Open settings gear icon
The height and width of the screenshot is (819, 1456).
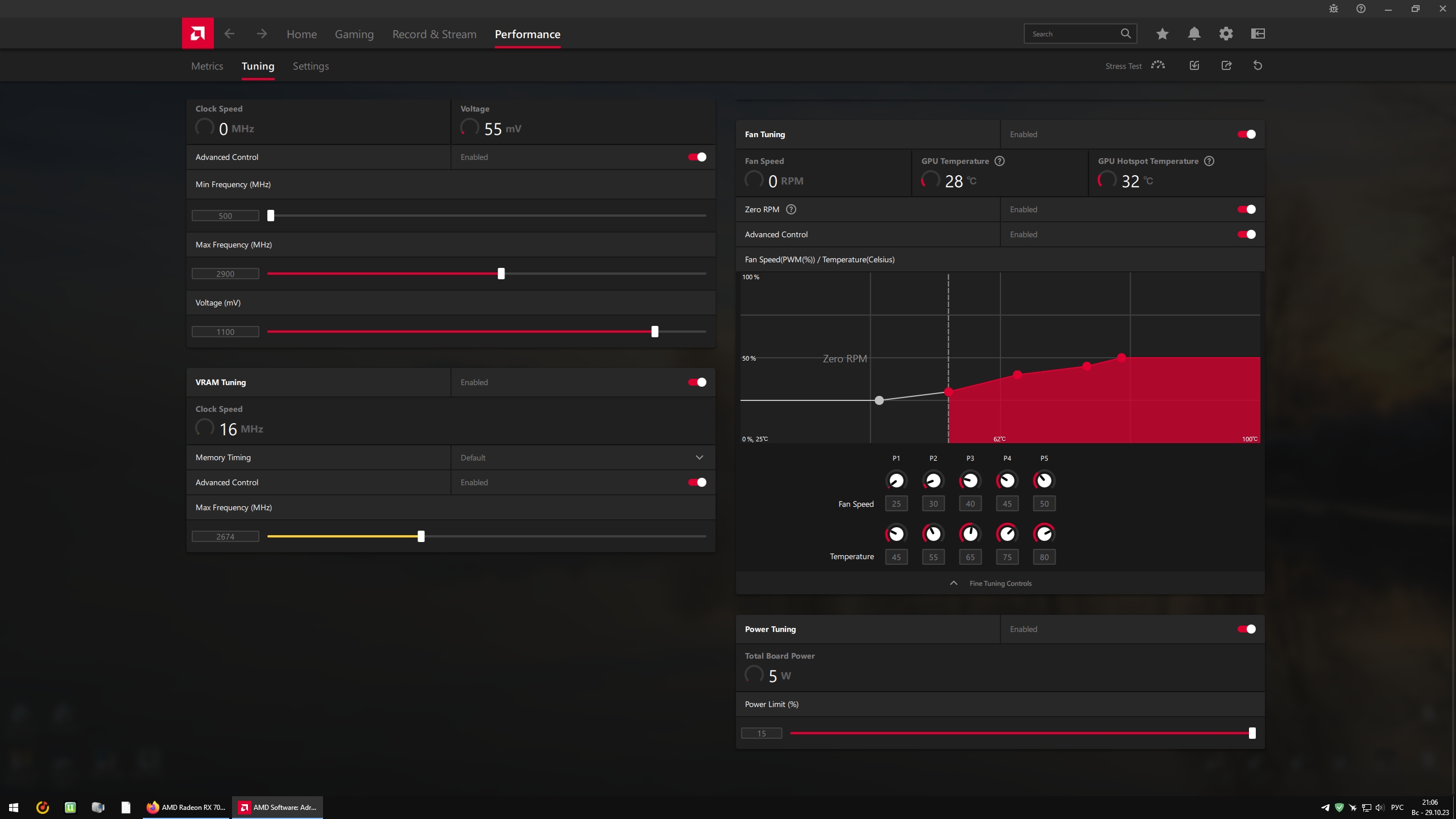1226,34
